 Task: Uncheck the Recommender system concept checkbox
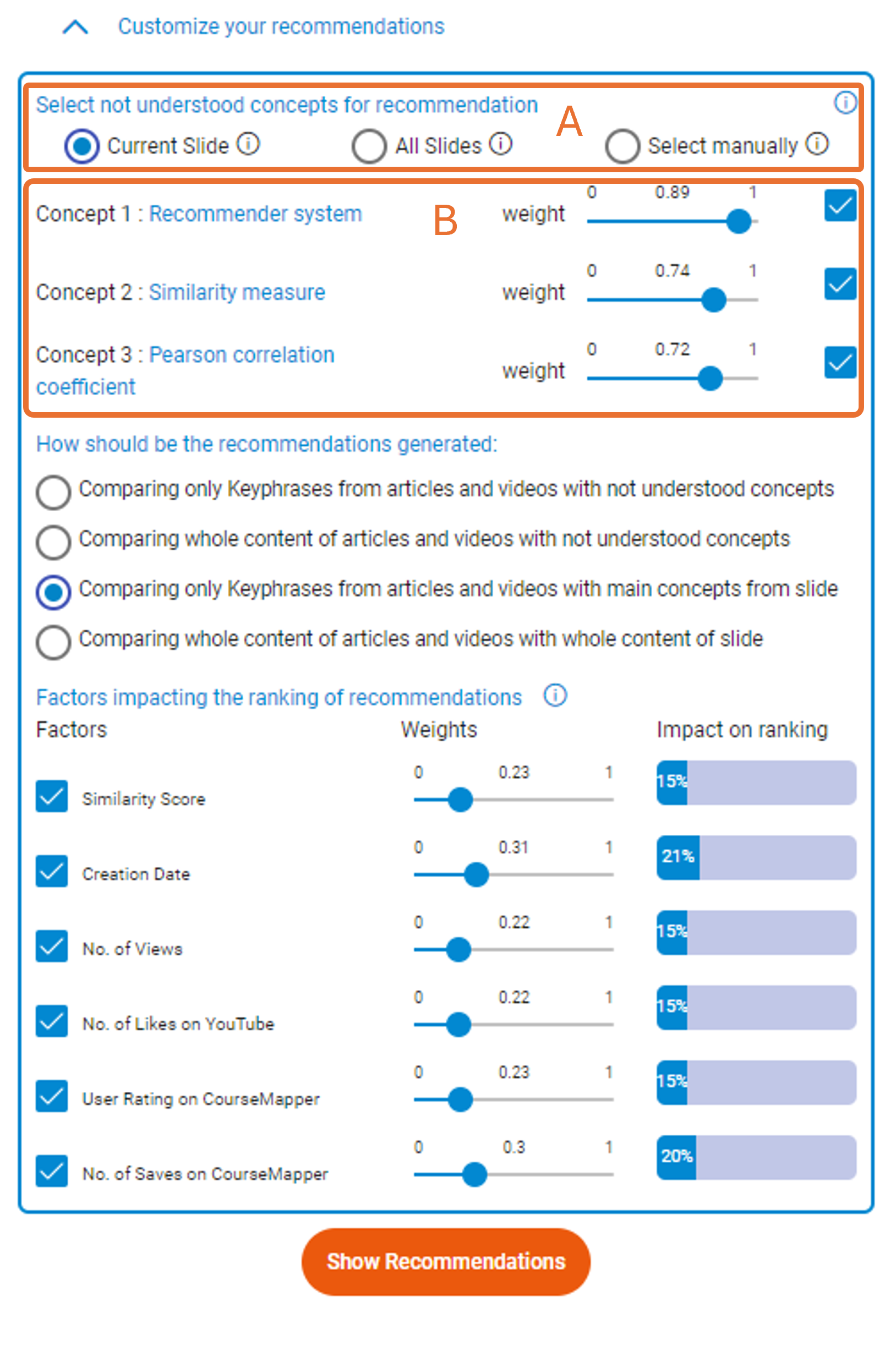tap(840, 205)
